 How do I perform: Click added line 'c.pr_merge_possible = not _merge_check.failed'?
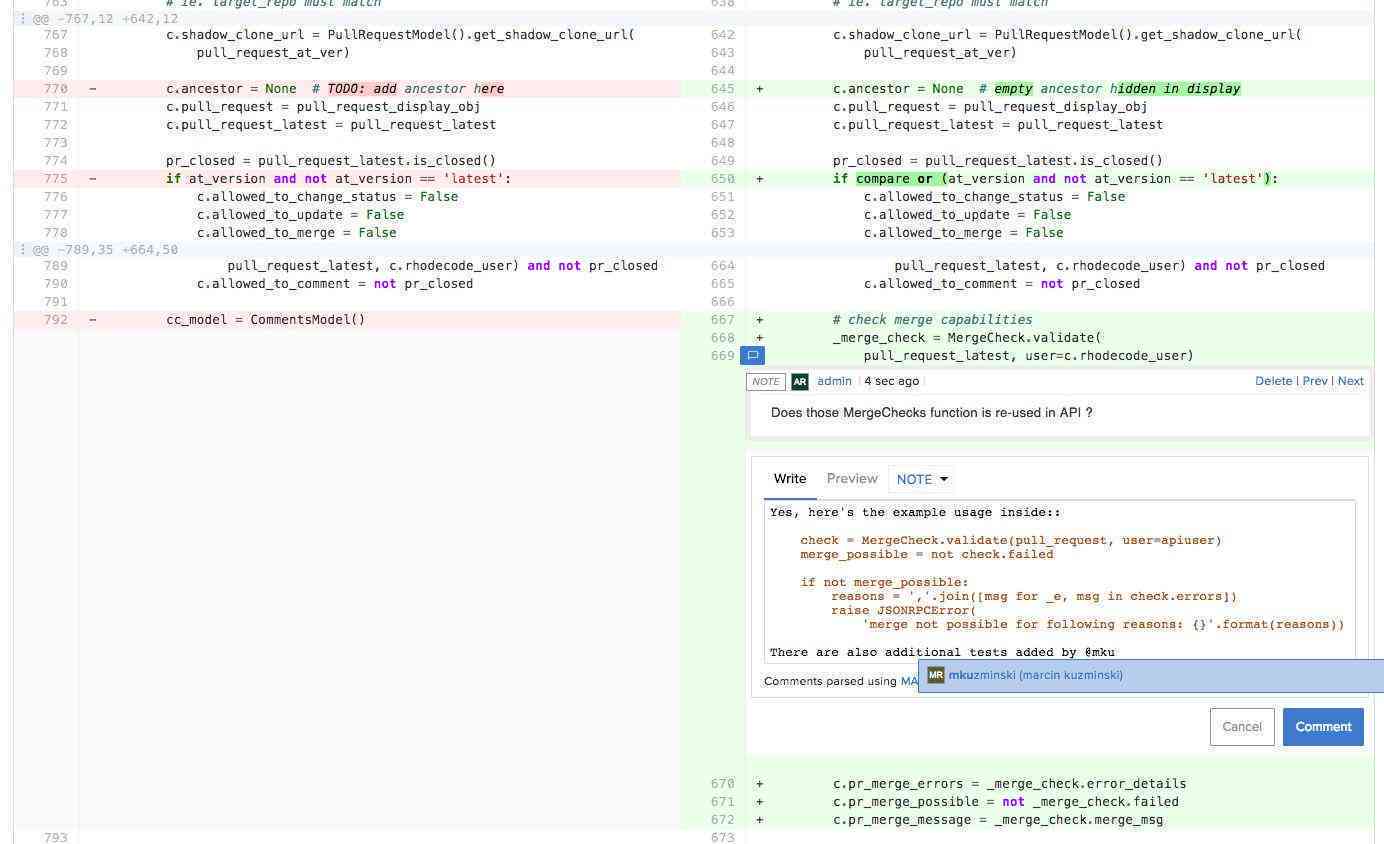(x=1006, y=802)
